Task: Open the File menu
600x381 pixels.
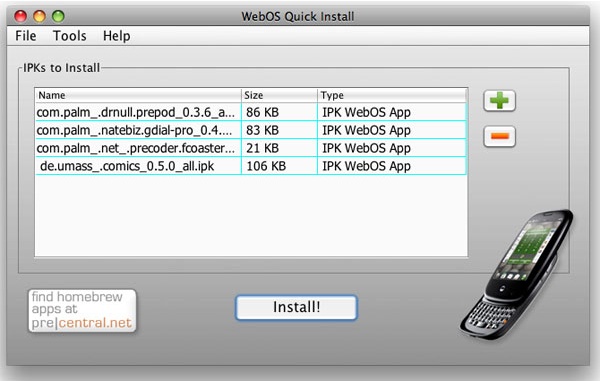Action: [26, 36]
